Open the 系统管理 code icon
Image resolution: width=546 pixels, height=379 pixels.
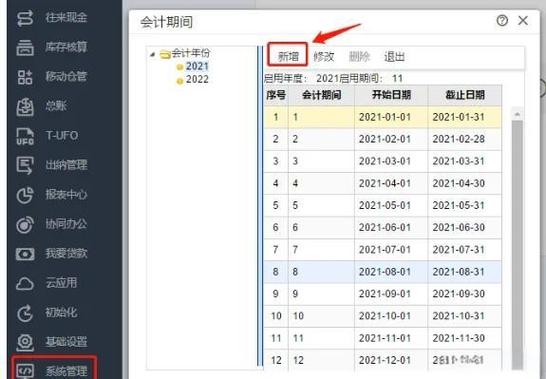25,371
